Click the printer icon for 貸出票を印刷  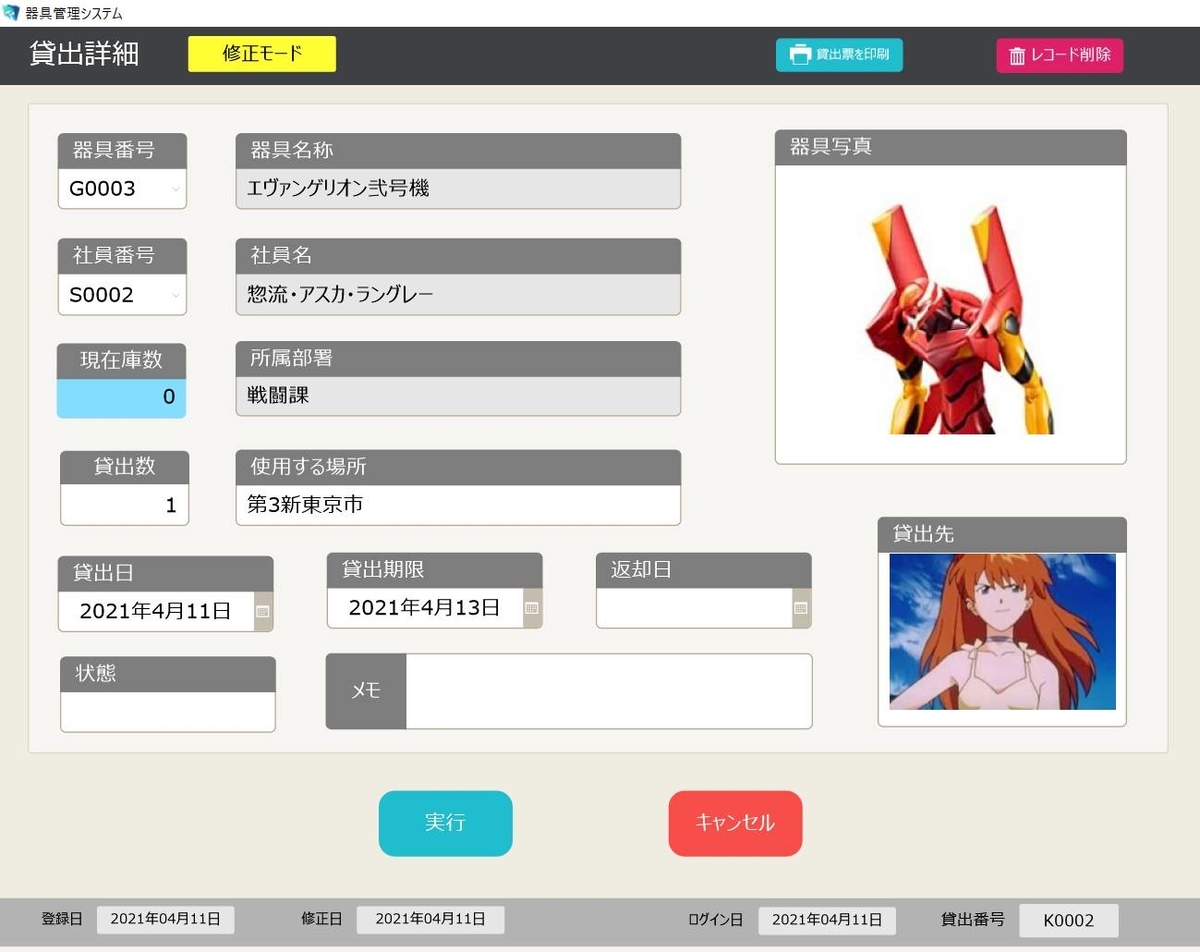tap(800, 55)
